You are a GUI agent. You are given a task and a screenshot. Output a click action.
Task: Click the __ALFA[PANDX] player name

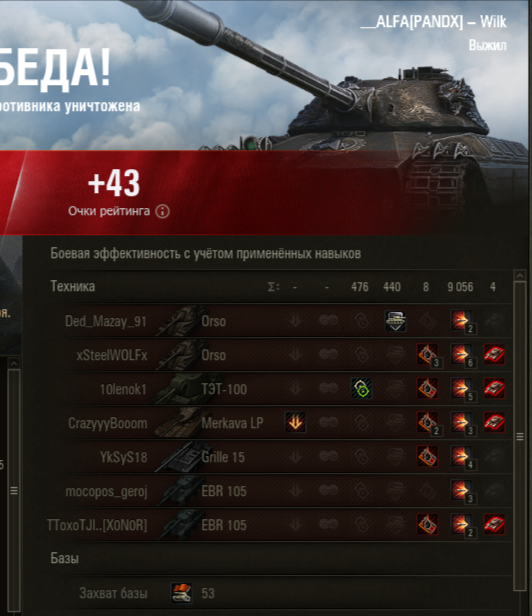click(411, 21)
